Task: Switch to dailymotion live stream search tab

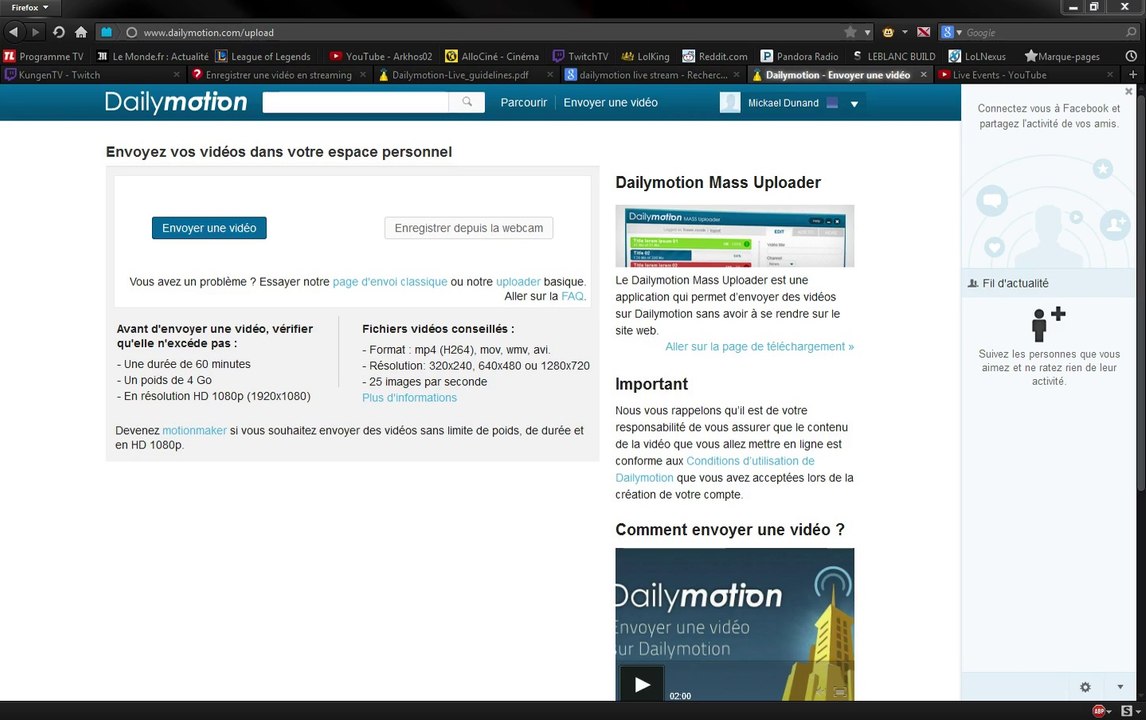Action: 652,75
